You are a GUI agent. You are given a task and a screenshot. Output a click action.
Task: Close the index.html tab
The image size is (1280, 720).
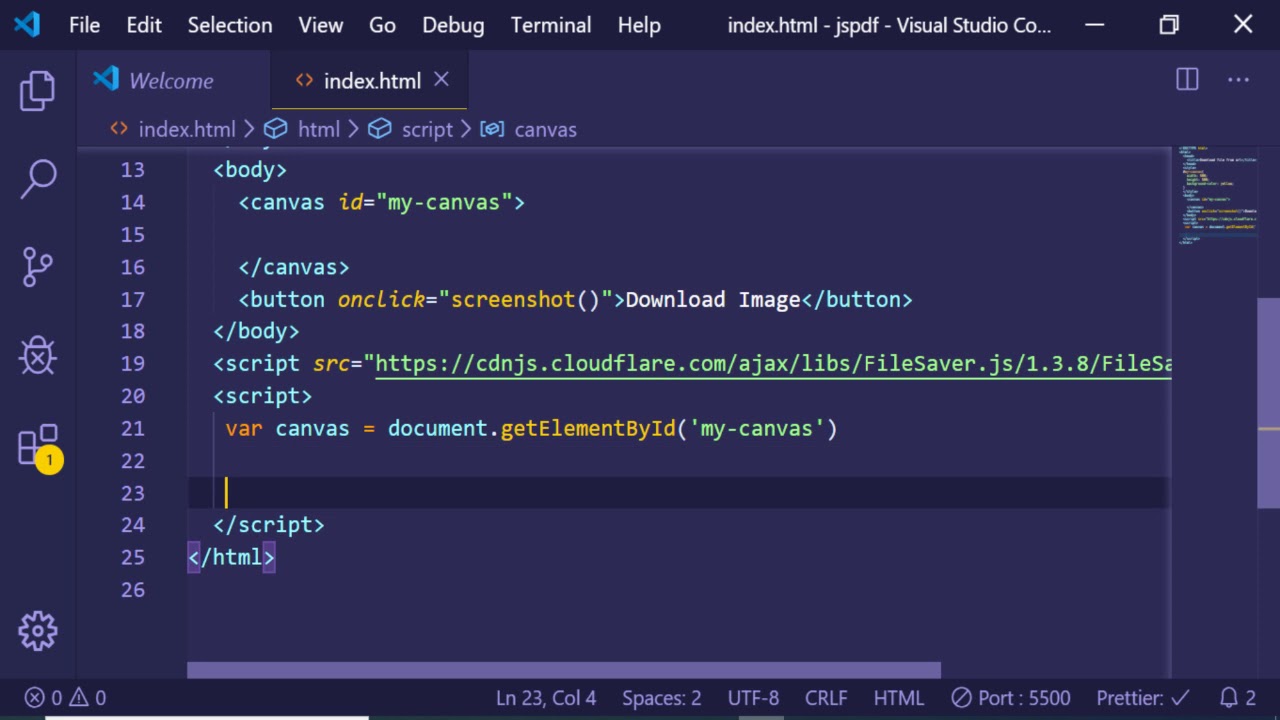(x=441, y=80)
